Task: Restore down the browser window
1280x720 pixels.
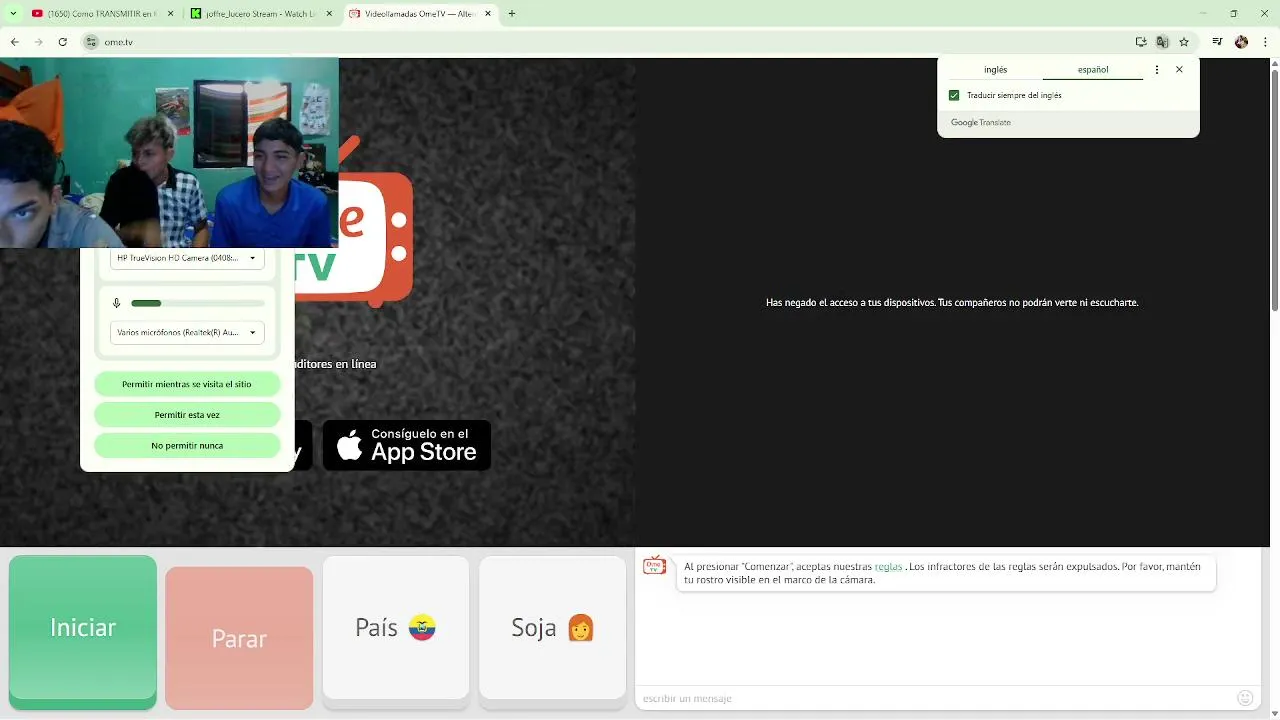Action: click(x=1233, y=14)
